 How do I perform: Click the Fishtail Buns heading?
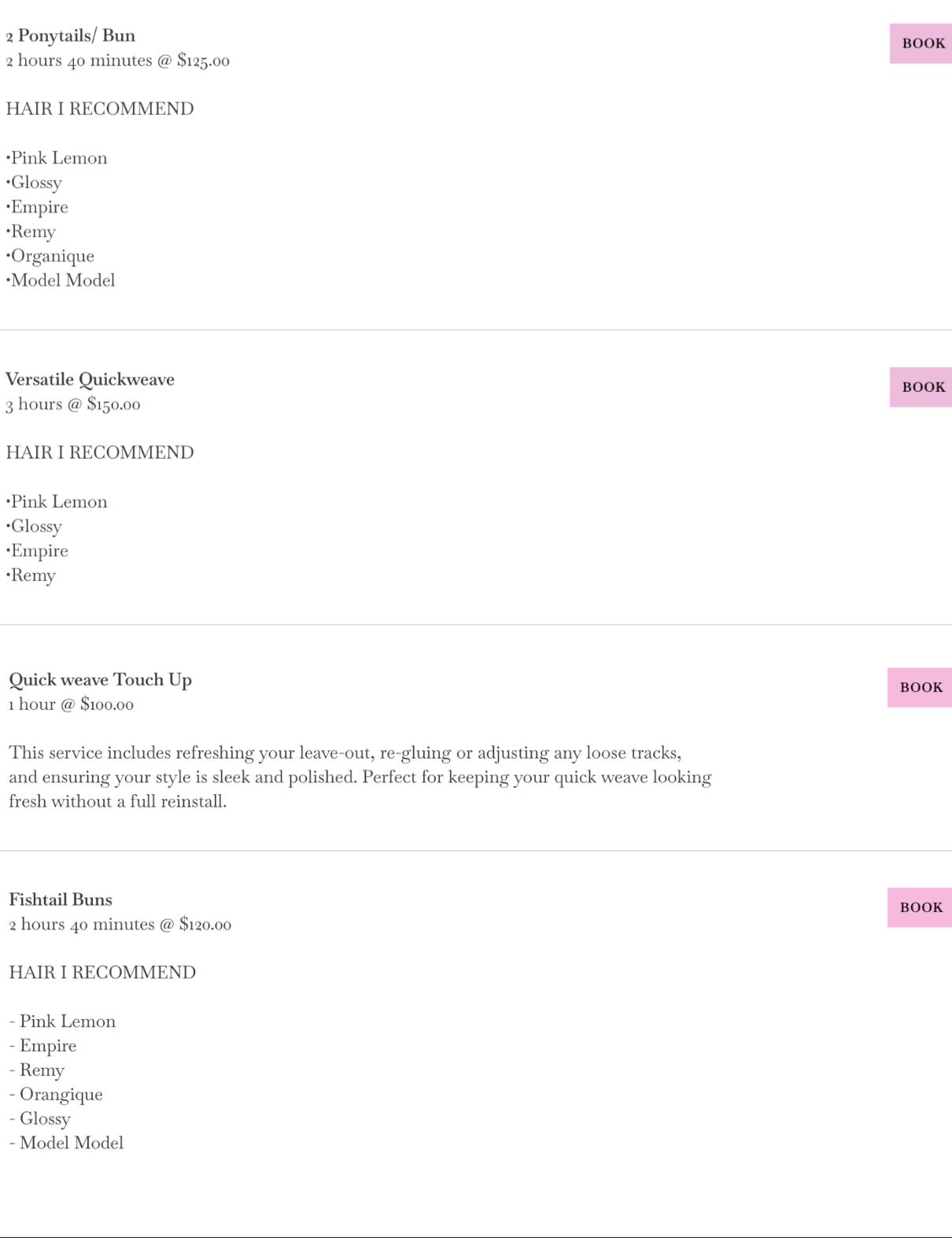click(61, 900)
